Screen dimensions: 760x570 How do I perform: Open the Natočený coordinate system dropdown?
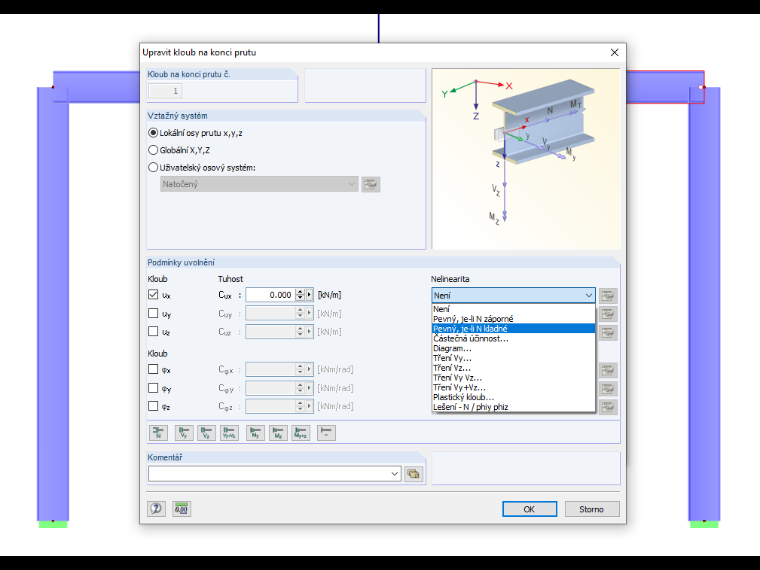coord(259,184)
